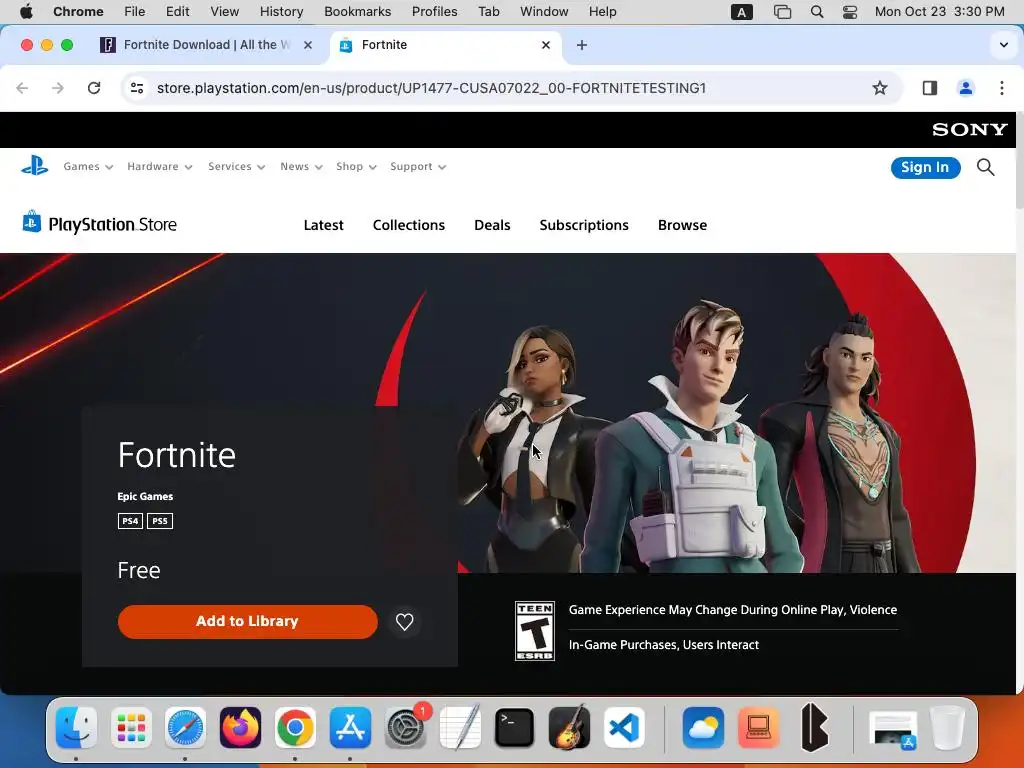This screenshot has height=768, width=1024.
Task: Bookmark this page with star icon
Action: point(880,88)
